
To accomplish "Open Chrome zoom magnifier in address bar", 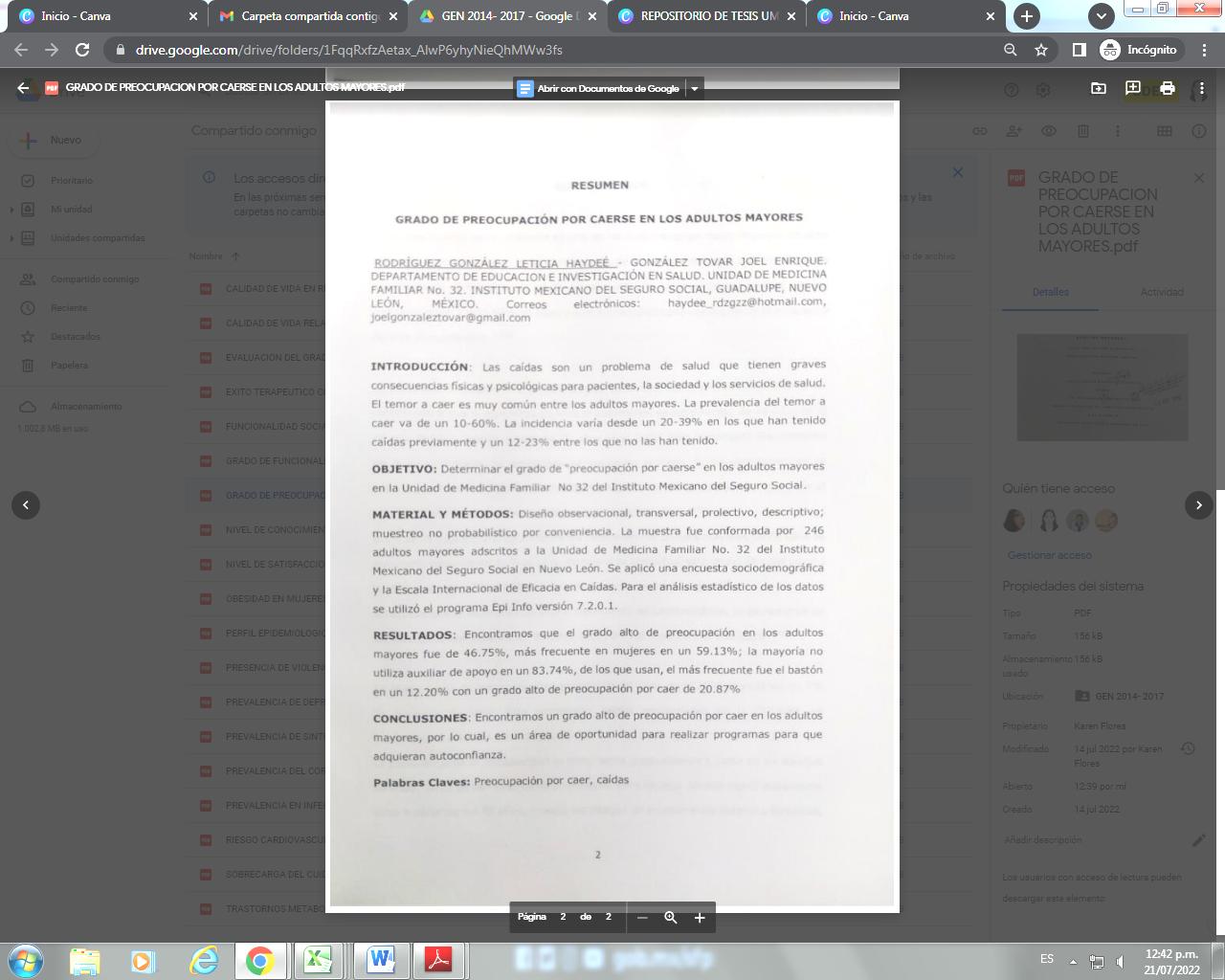I will 1011,50.
